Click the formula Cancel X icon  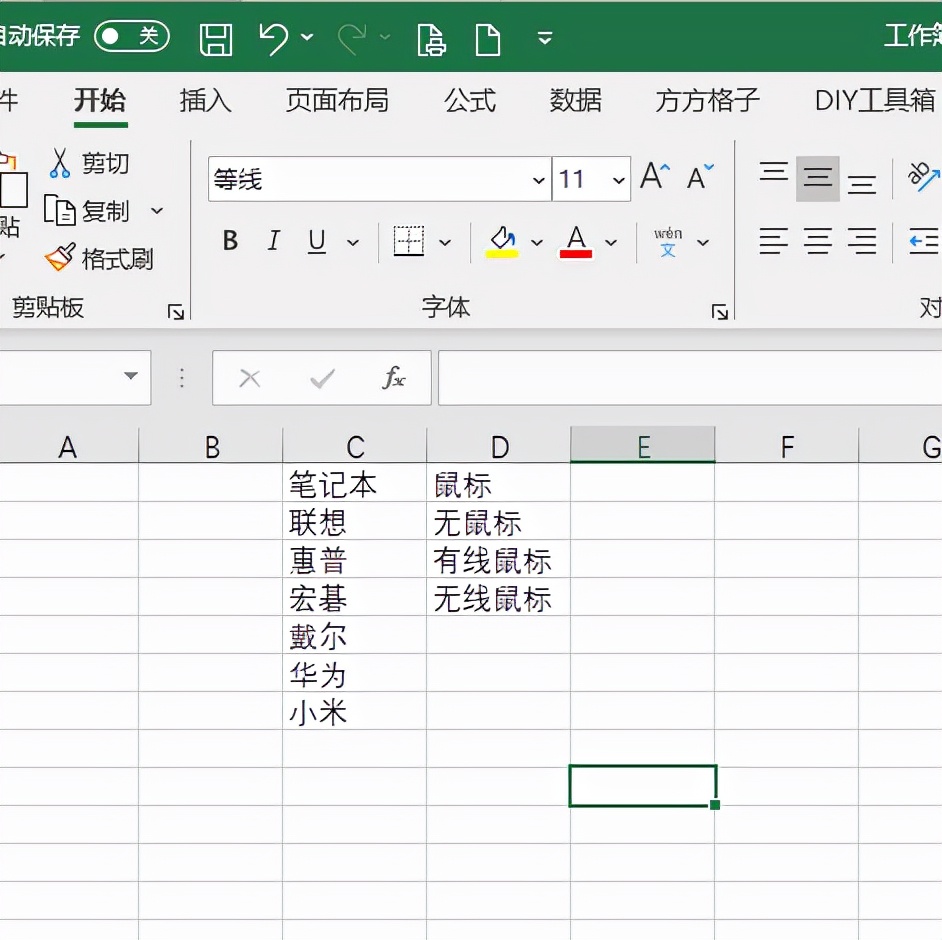click(249, 378)
